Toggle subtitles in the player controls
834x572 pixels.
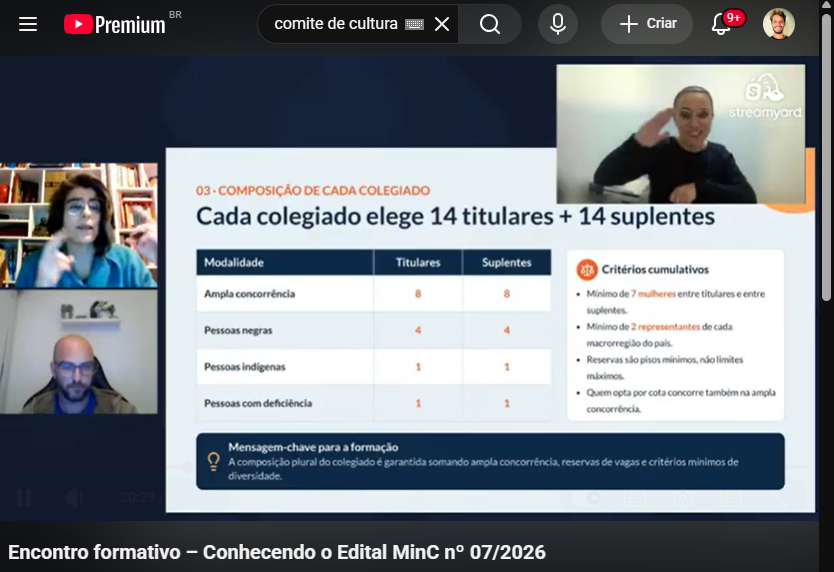click(635, 498)
